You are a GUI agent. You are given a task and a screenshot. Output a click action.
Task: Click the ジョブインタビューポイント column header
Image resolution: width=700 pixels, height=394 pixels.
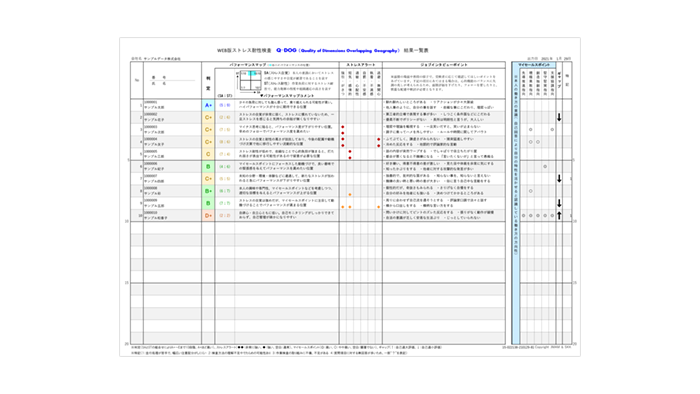coord(444,65)
